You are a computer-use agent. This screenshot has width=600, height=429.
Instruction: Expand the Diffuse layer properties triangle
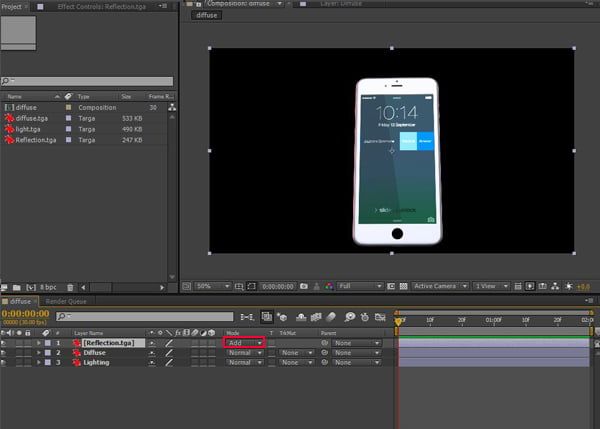39,353
